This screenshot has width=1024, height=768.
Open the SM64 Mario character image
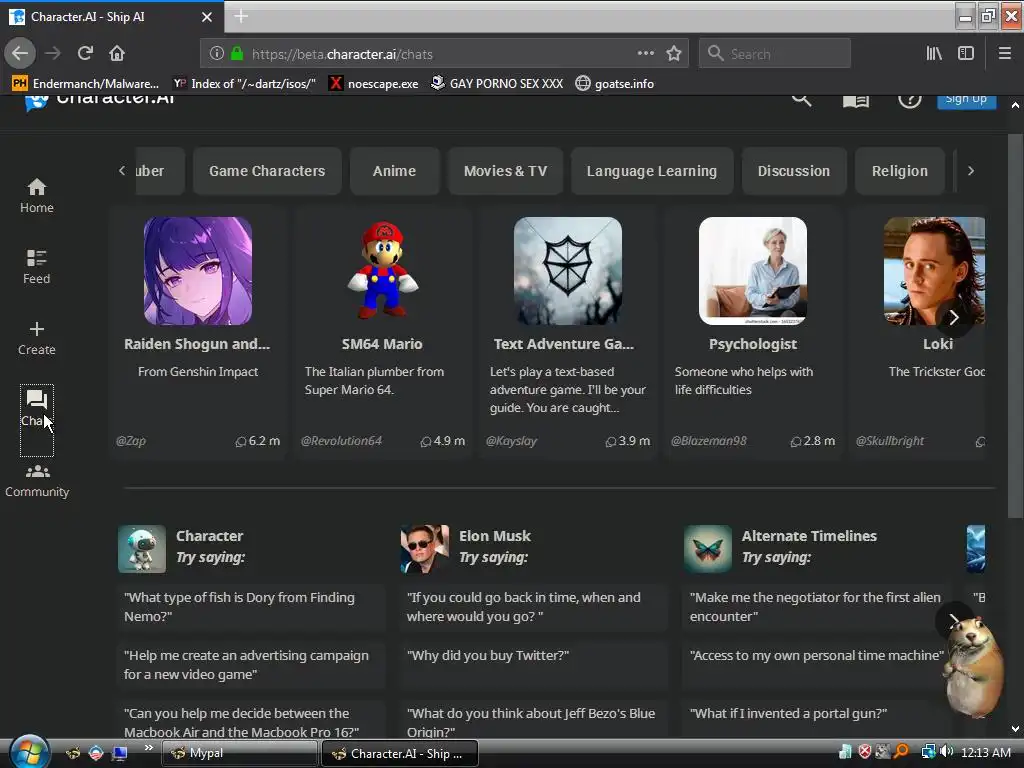[383, 271]
